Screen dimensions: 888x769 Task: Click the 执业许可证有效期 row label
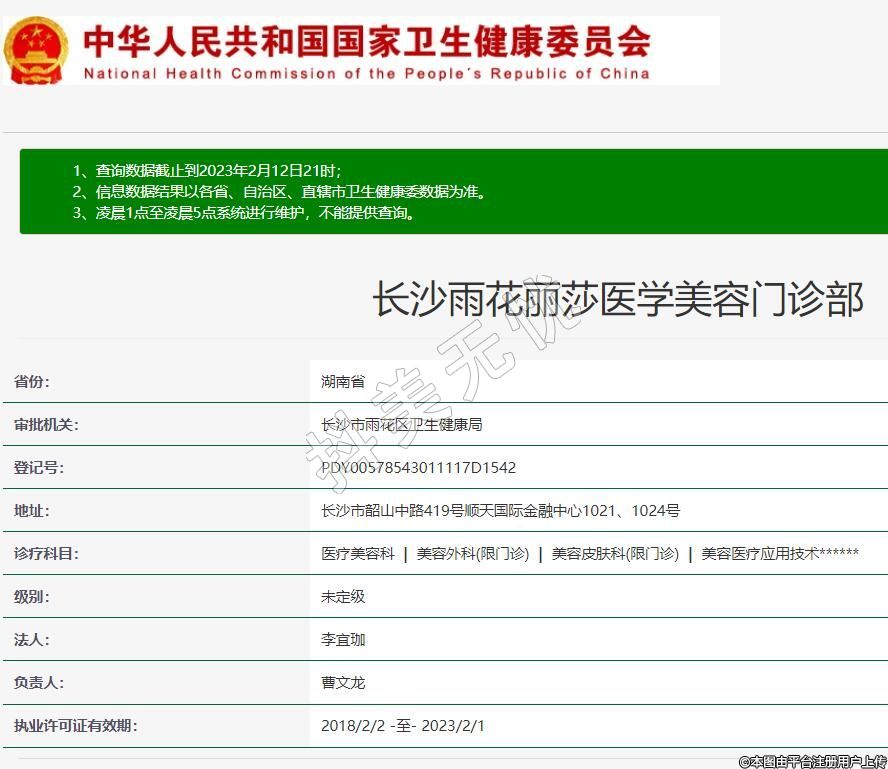75,725
